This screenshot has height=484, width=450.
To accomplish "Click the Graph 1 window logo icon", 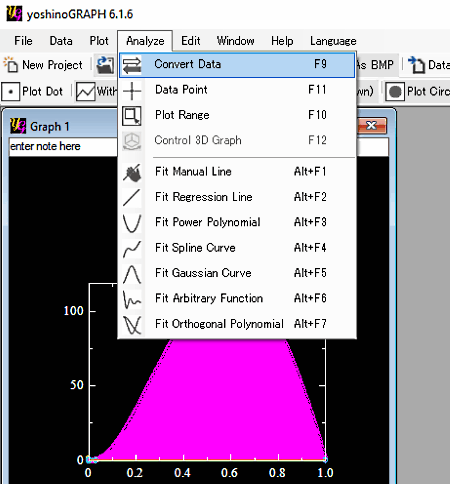I will pyautogui.click(x=18, y=126).
